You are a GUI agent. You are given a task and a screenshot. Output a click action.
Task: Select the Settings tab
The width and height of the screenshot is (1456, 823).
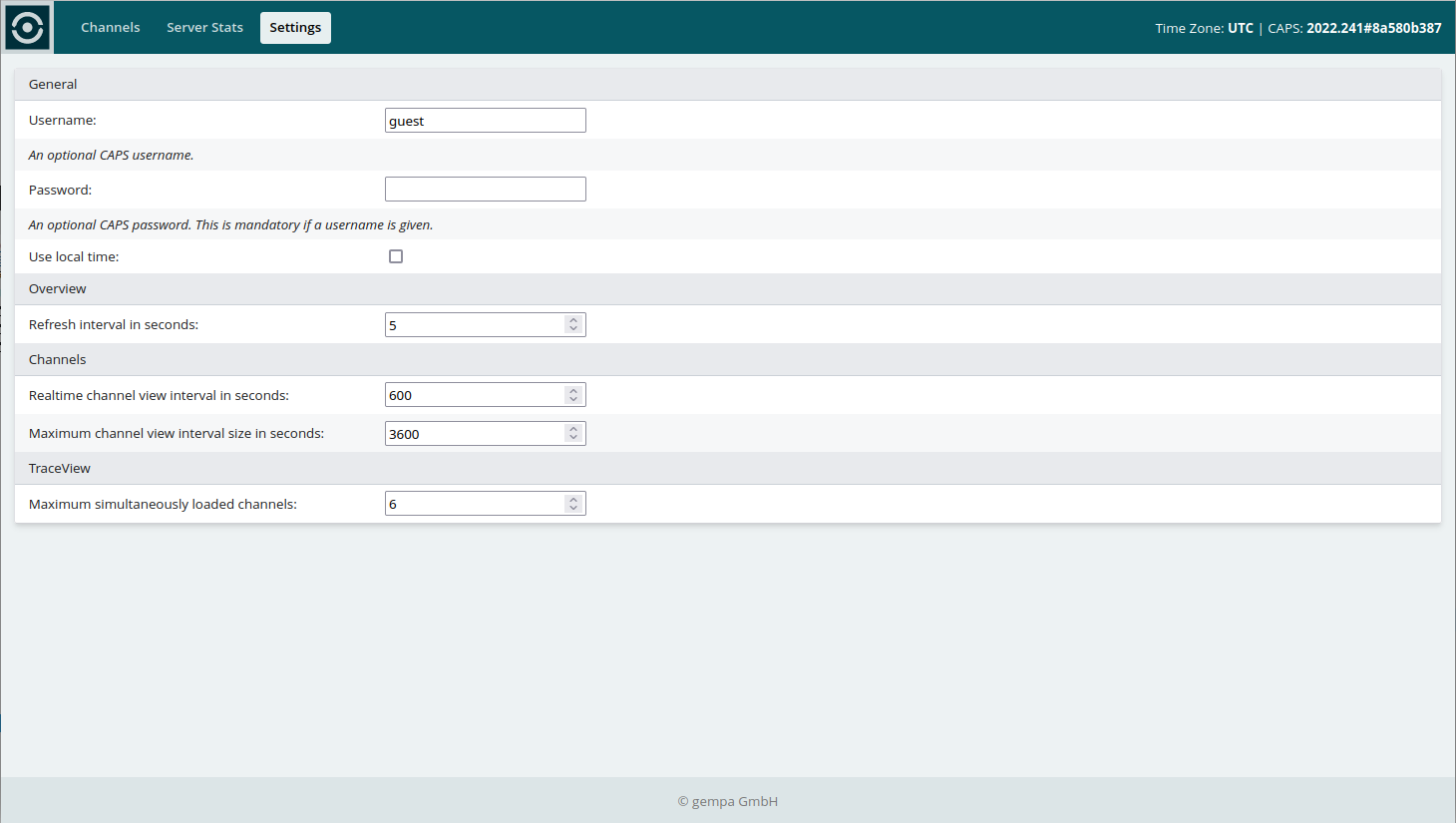pos(295,28)
